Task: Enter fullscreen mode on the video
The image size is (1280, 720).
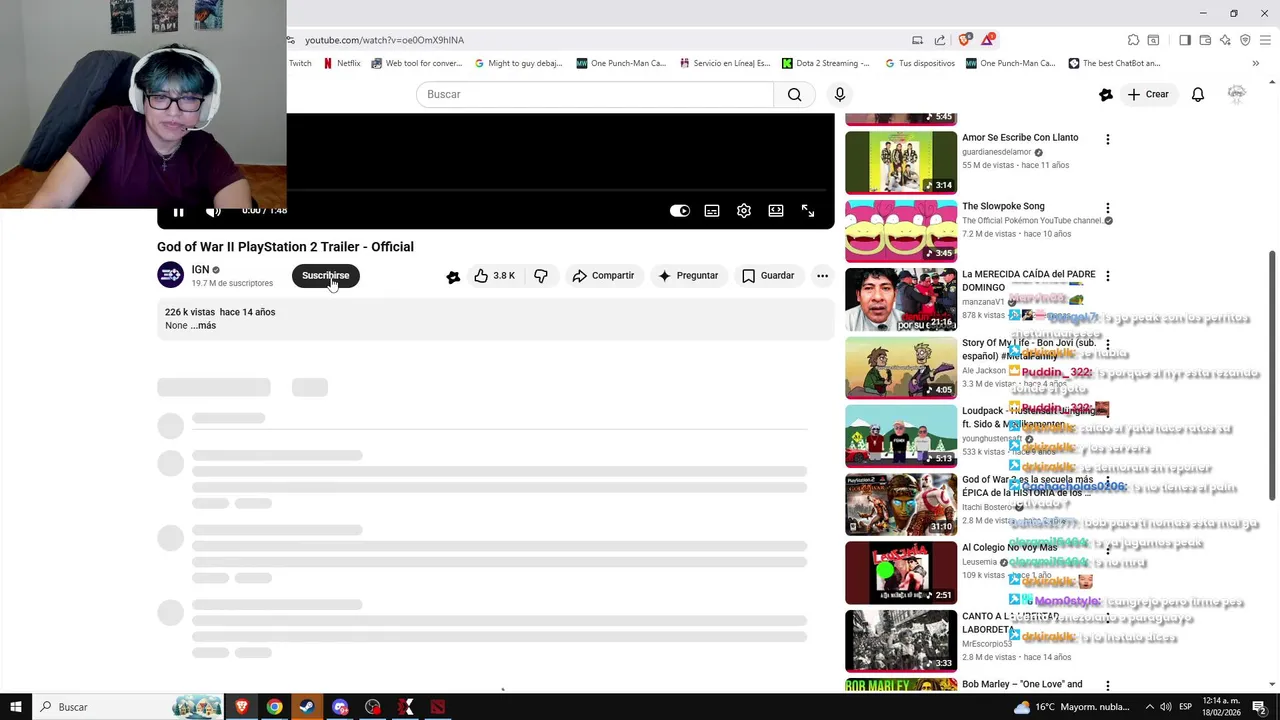Action: click(808, 211)
